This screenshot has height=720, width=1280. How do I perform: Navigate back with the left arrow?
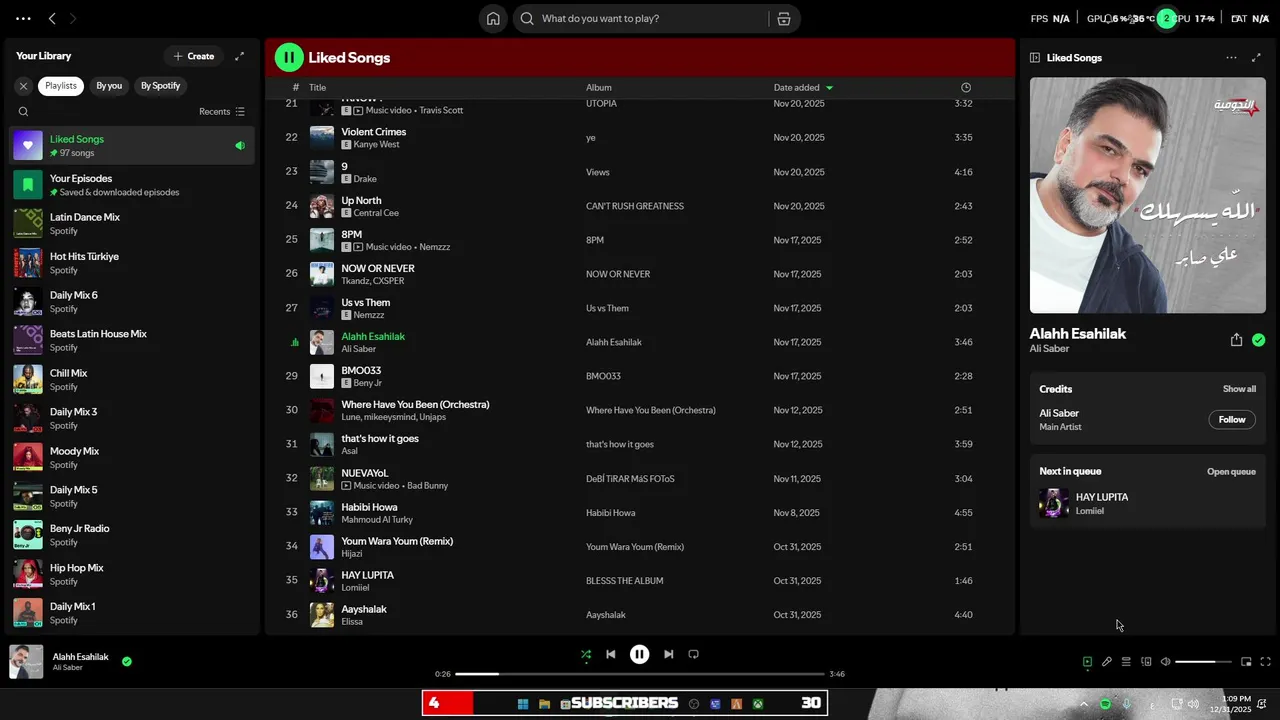pos(52,18)
